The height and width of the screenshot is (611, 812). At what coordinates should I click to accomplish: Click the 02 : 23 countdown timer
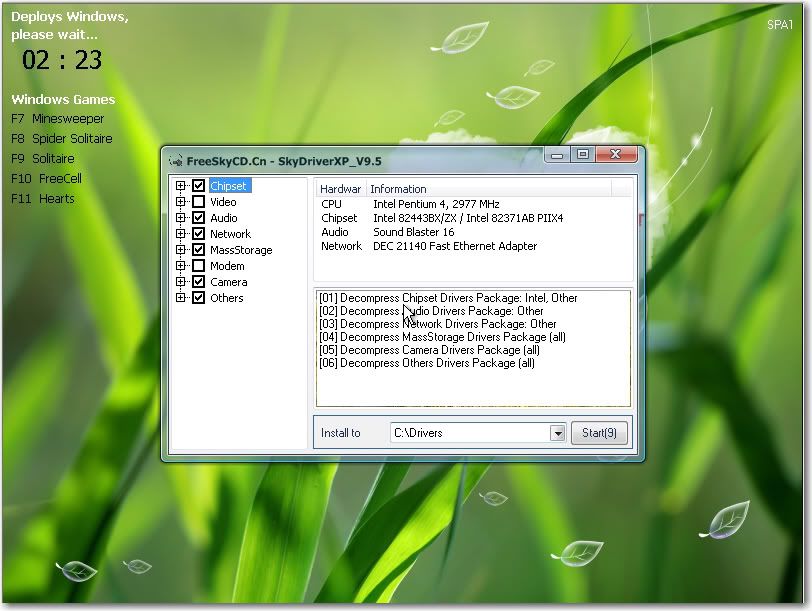click(62, 60)
